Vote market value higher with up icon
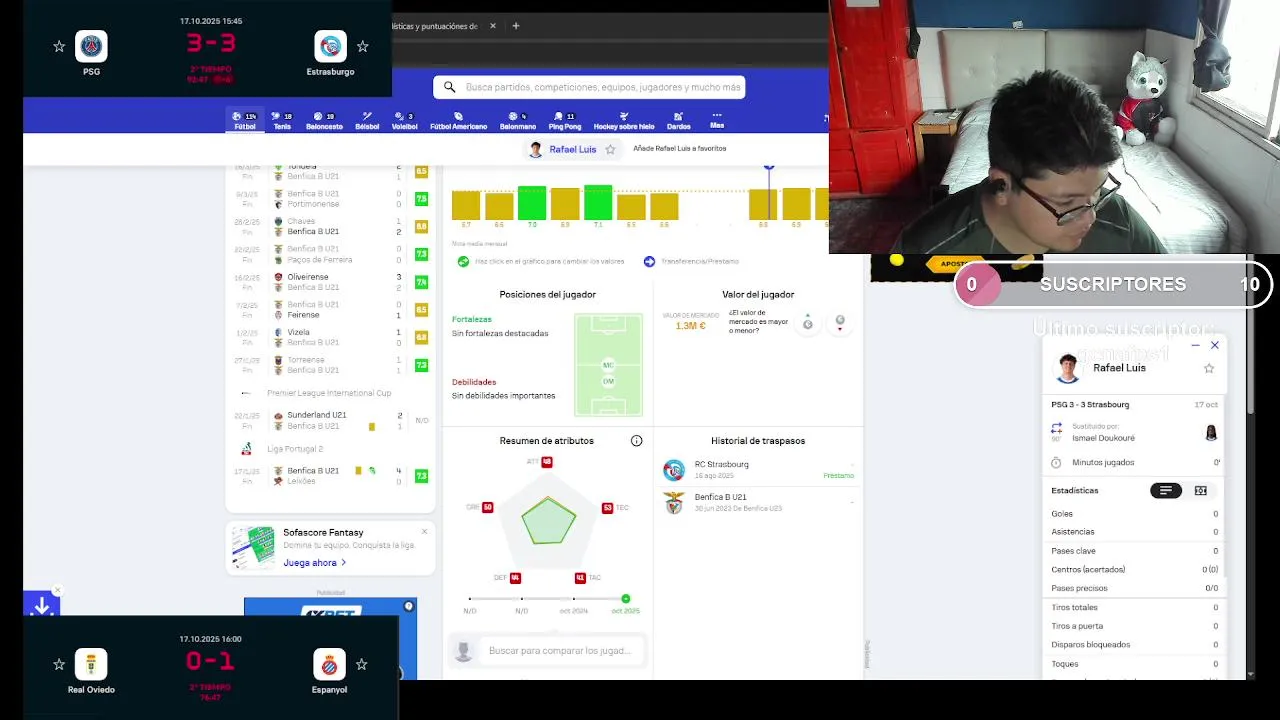Viewport: 1280px width, 720px height. [808, 323]
